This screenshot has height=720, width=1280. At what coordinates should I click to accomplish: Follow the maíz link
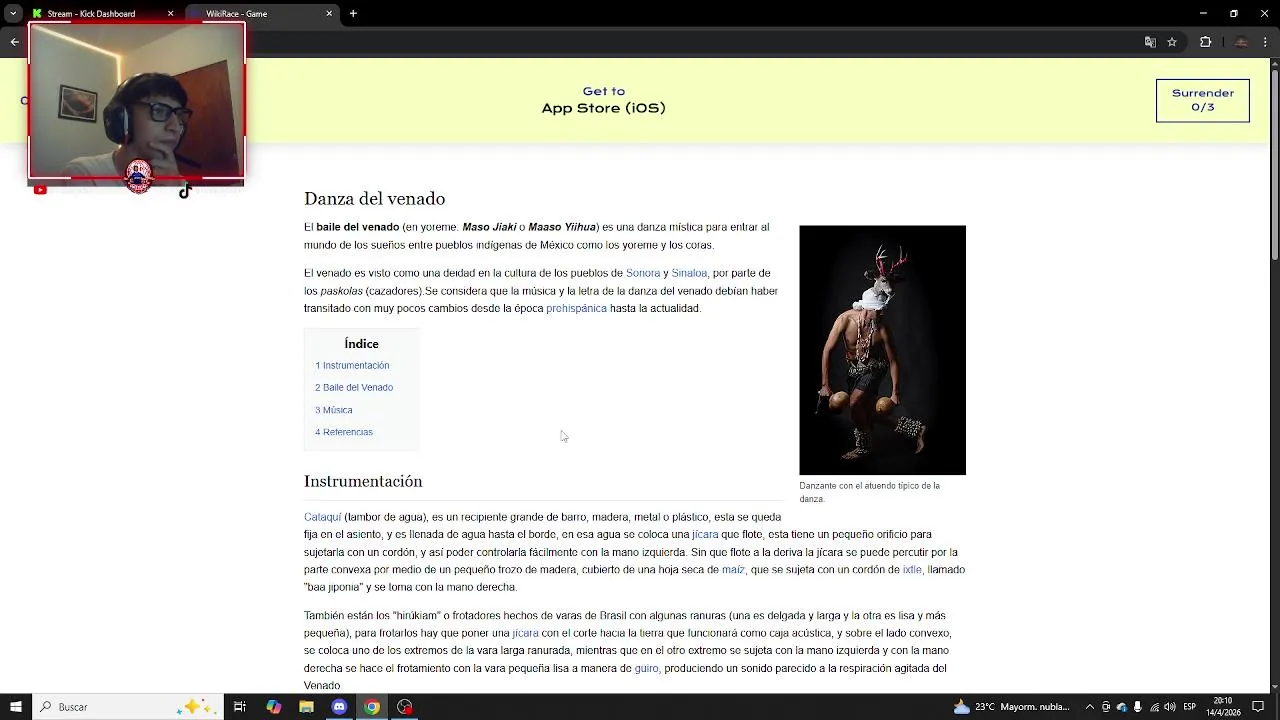coord(733,570)
